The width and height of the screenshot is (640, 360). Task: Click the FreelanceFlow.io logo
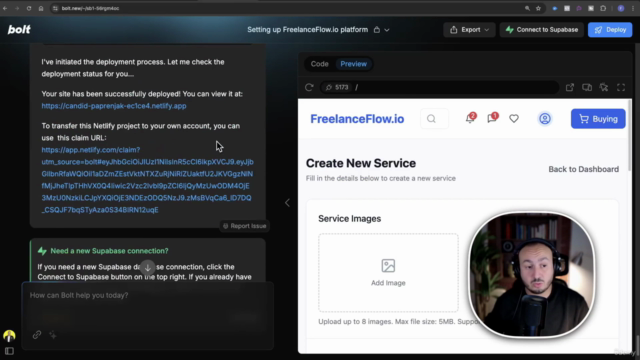click(x=357, y=119)
